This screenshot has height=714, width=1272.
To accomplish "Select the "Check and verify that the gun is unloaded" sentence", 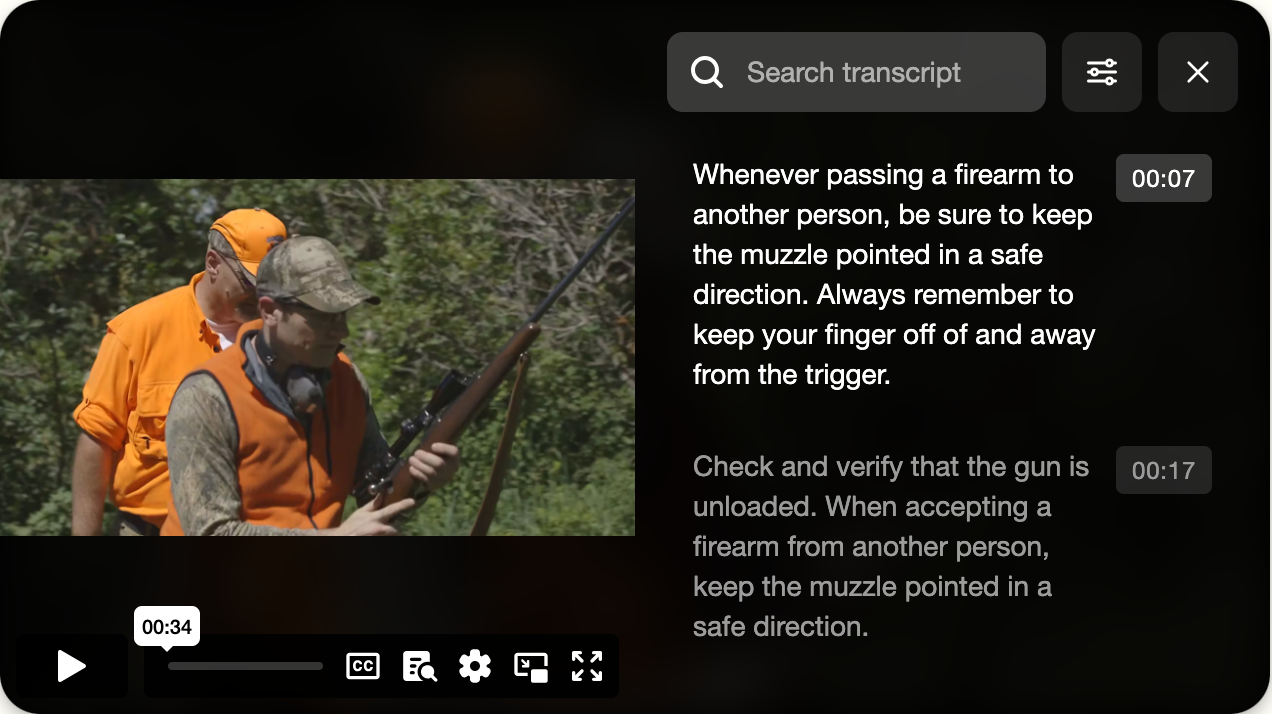I will point(891,486).
